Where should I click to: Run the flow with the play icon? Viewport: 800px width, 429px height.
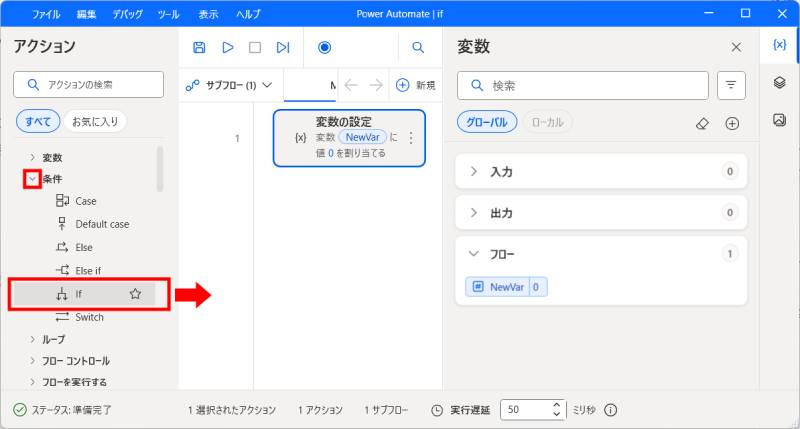pos(228,47)
